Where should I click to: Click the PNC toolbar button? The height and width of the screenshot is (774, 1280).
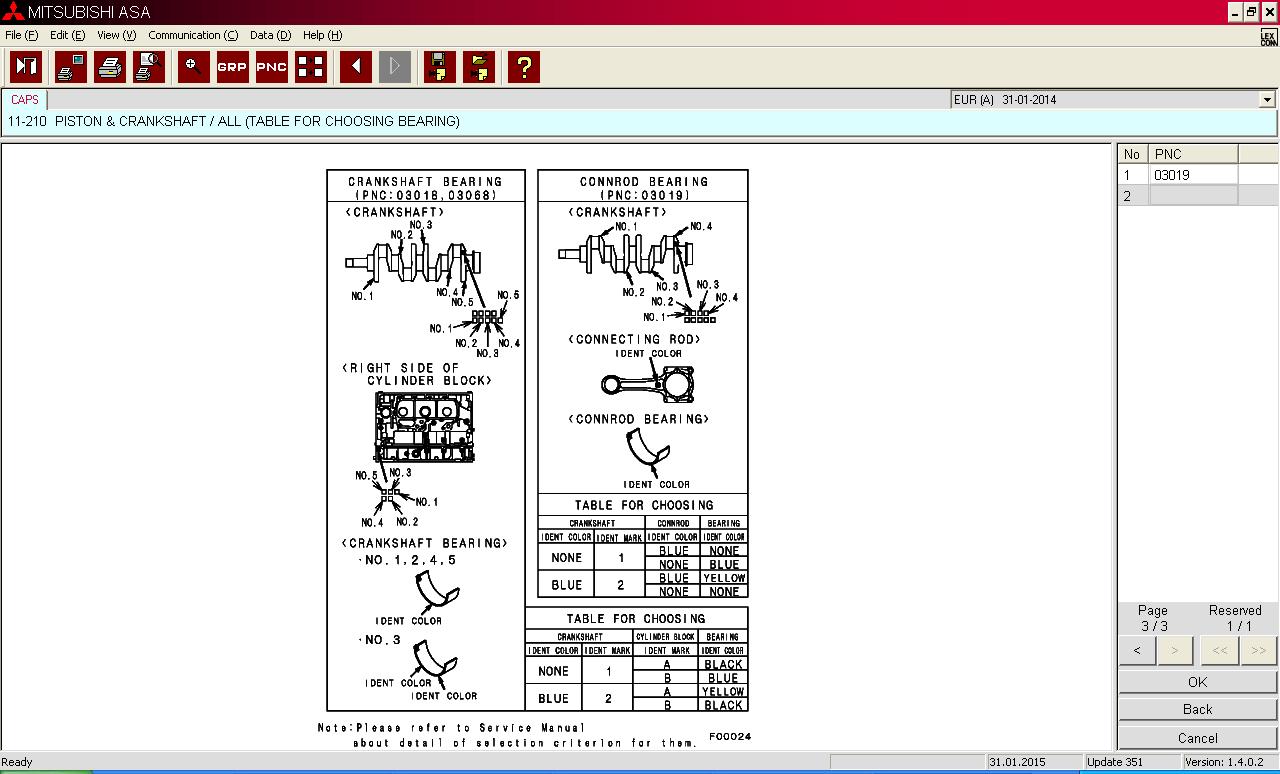point(271,67)
